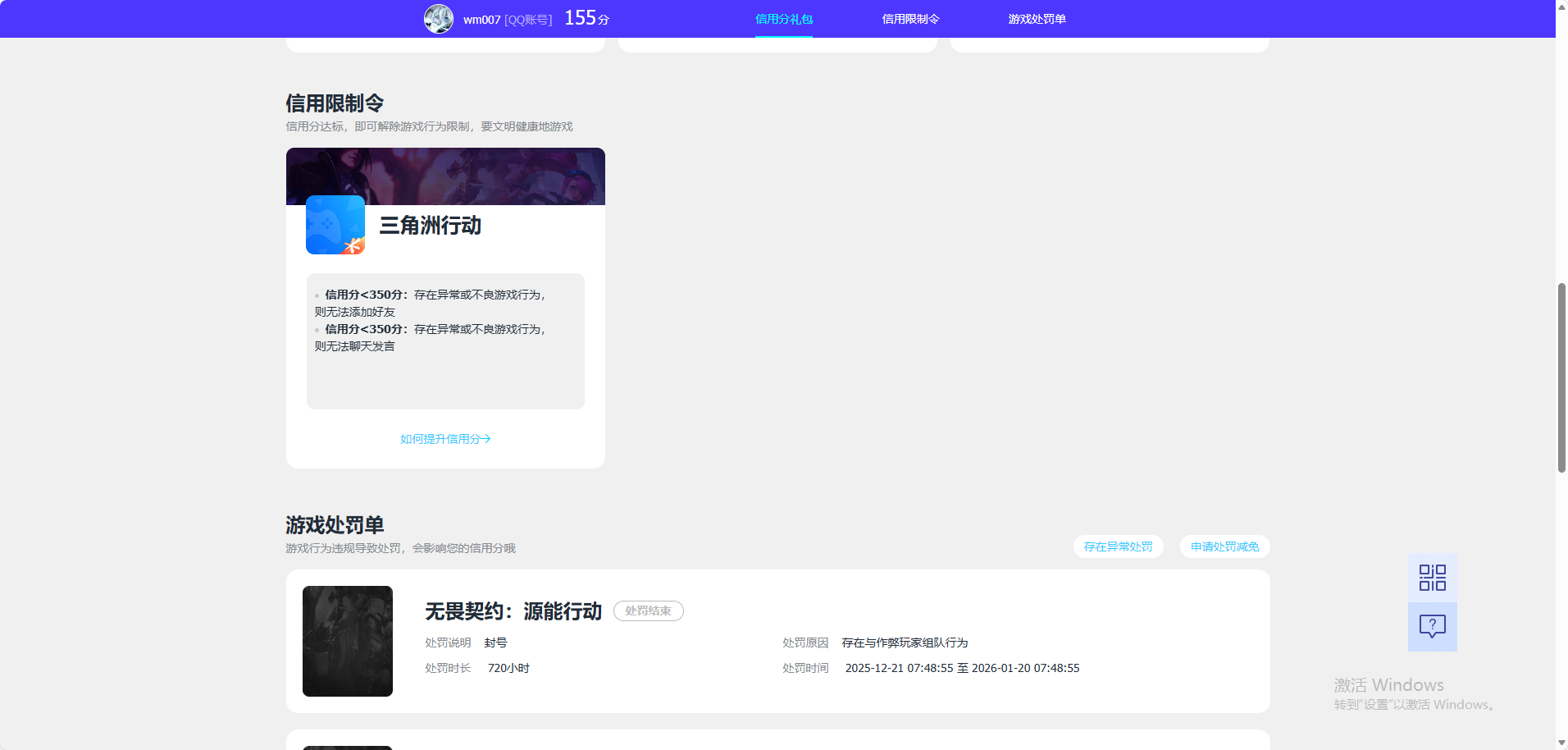
Task: Open the 如何提升信用分 link
Action: coord(444,439)
